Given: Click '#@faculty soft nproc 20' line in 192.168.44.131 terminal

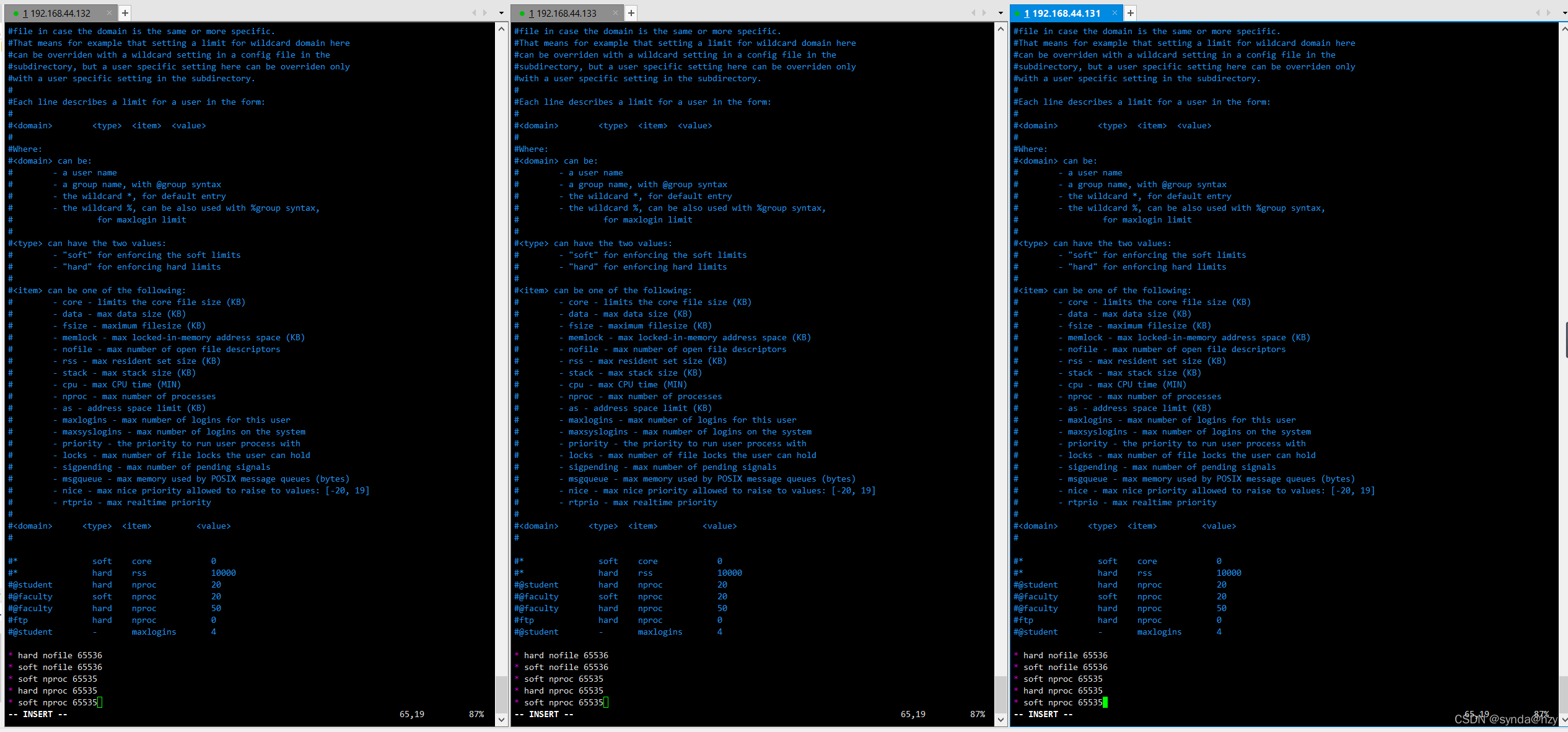Looking at the screenshot, I should point(1120,596).
